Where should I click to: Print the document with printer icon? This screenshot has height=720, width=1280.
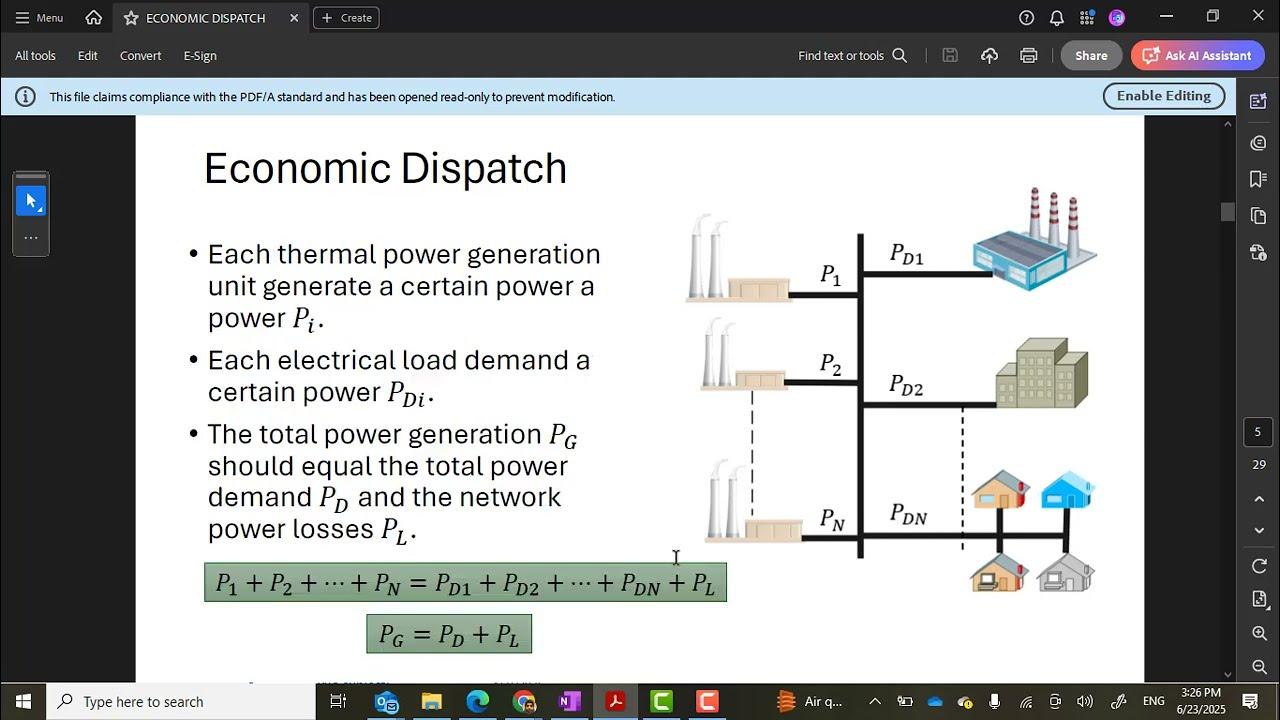[1029, 56]
